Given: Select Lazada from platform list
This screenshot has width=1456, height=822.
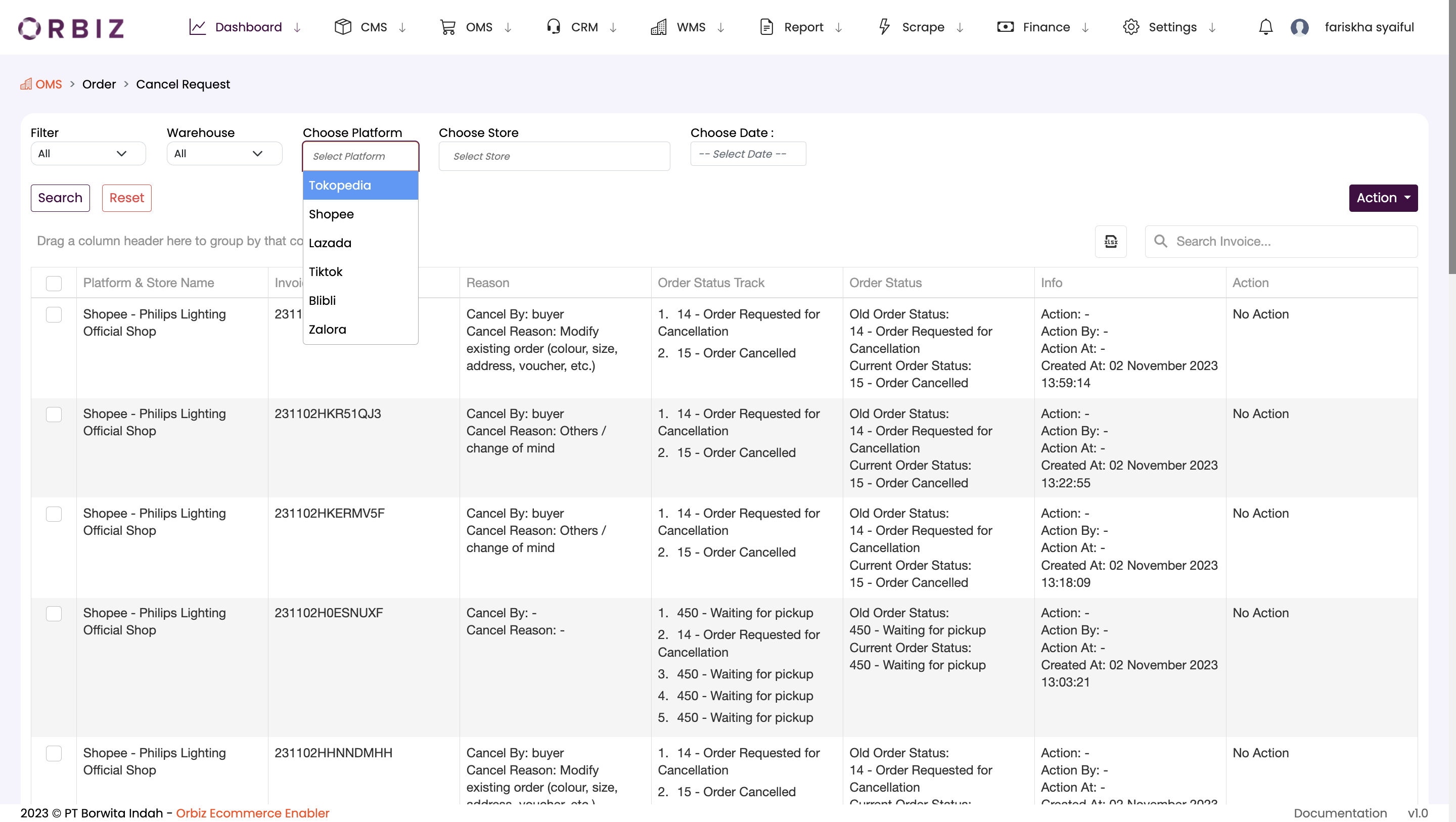Looking at the screenshot, I should [360, 243].
